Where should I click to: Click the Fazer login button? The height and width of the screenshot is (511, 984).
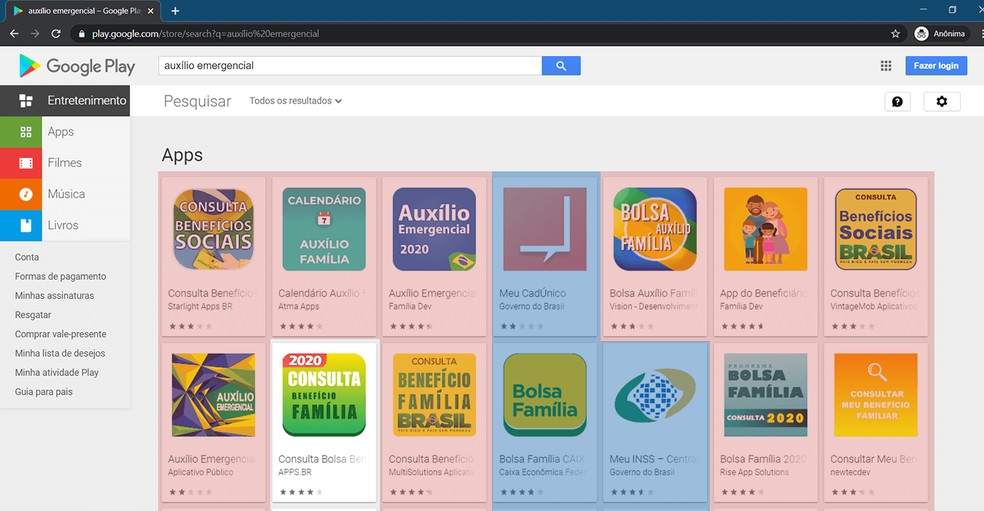coord(936,65)
